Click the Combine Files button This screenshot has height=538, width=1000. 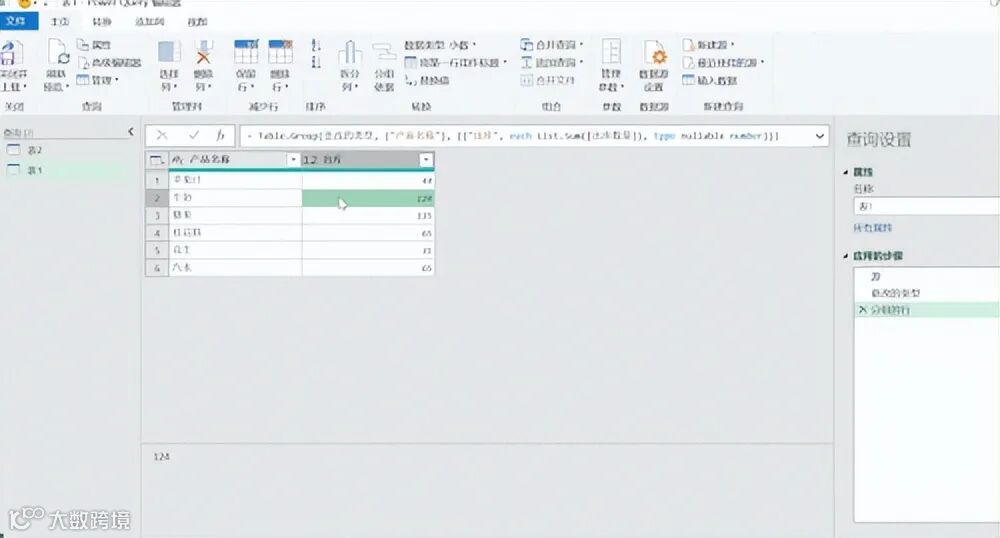(548, 80)
